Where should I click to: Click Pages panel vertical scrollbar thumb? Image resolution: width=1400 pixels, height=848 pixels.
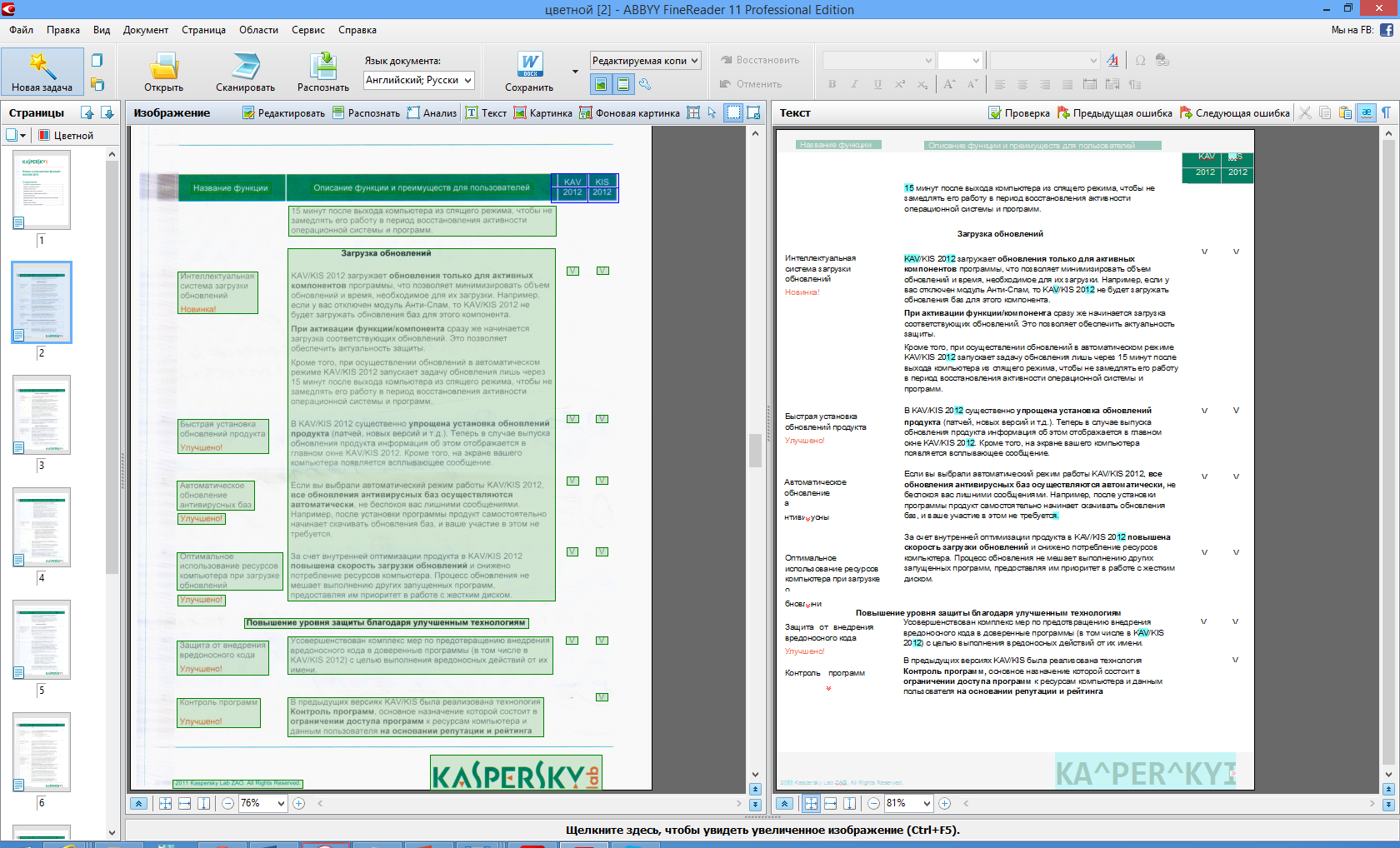tap(112, 367)
